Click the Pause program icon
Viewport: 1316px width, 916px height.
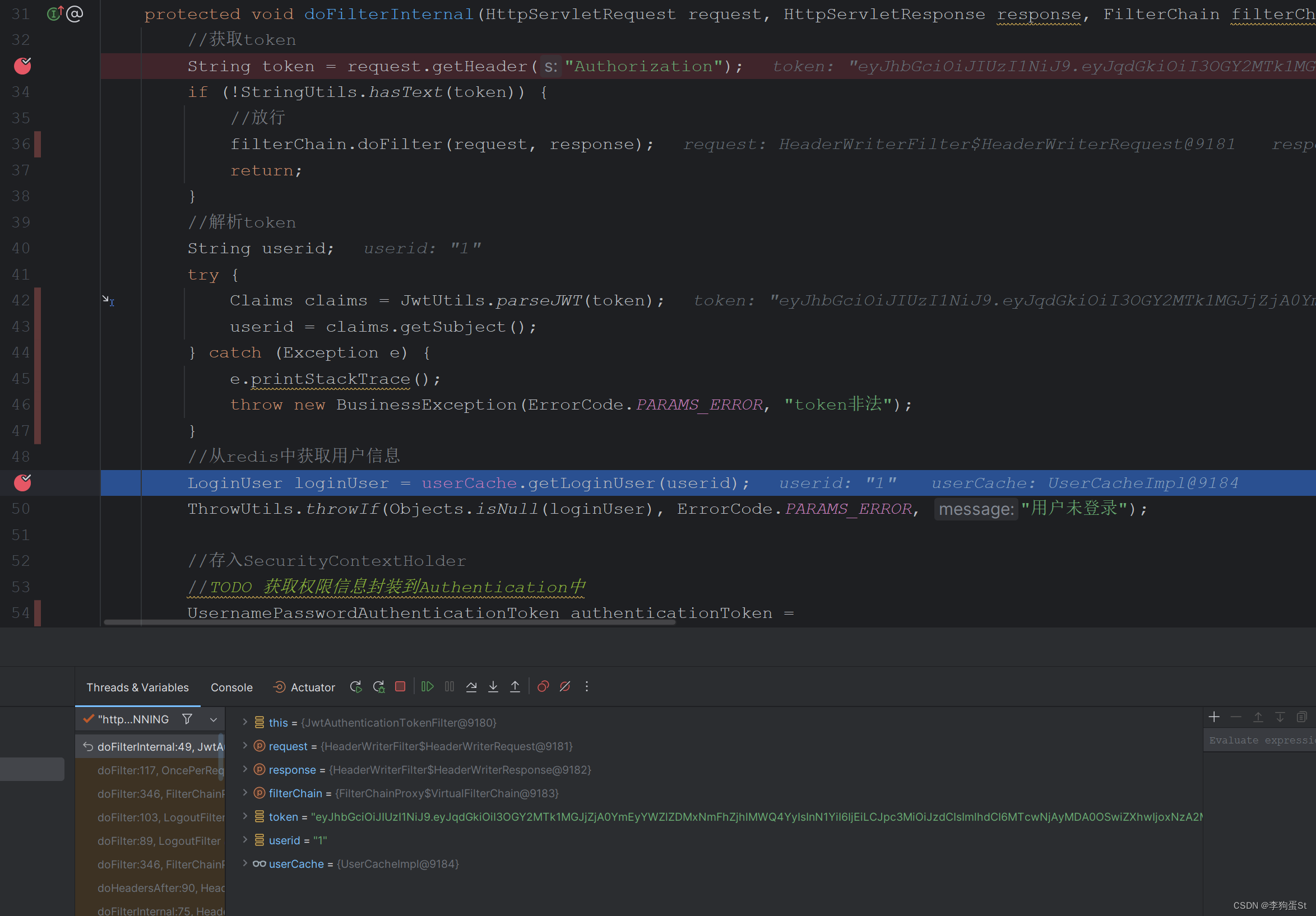click(450, 686)
